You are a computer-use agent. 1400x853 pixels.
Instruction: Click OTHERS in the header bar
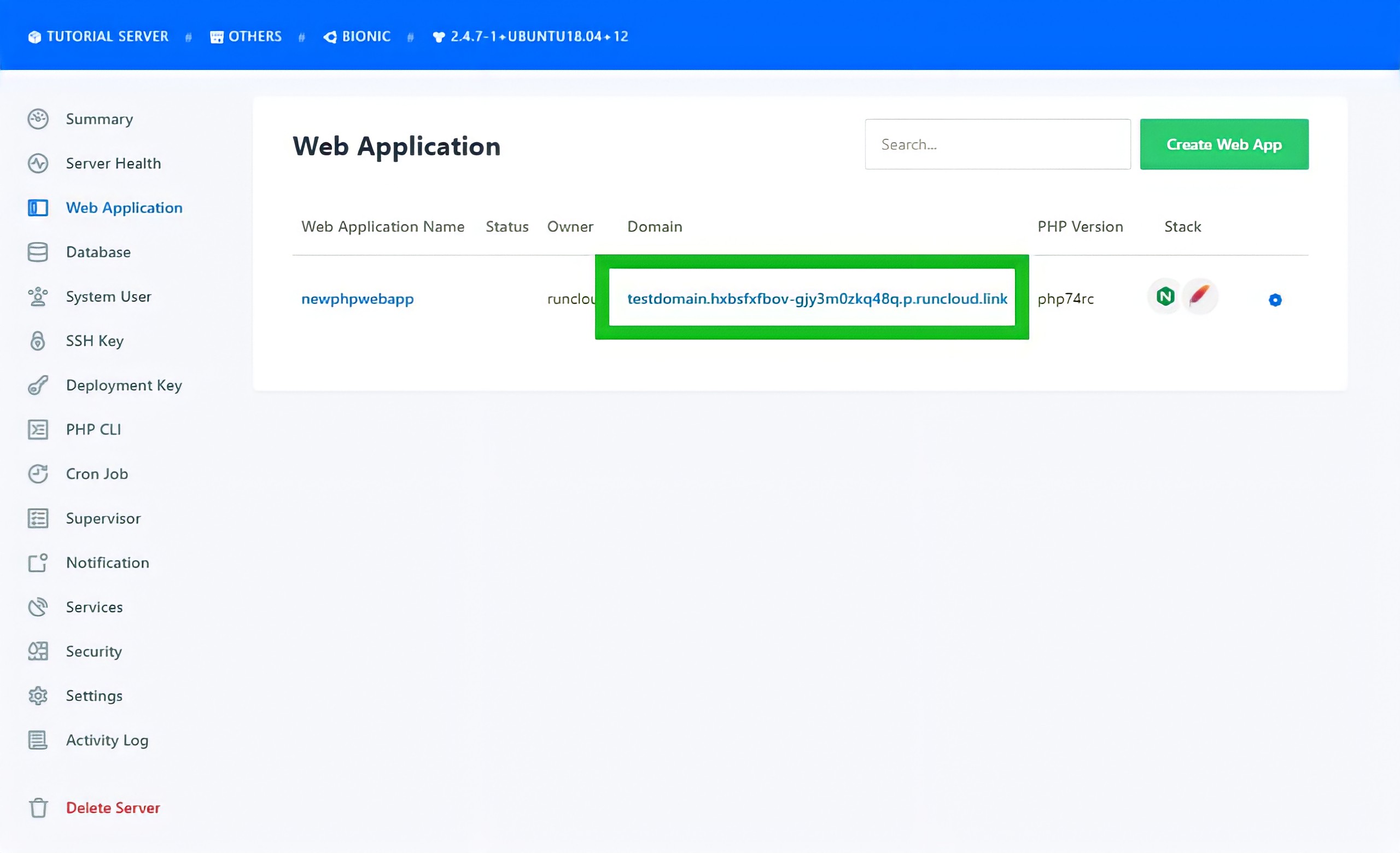click(255, 37)
